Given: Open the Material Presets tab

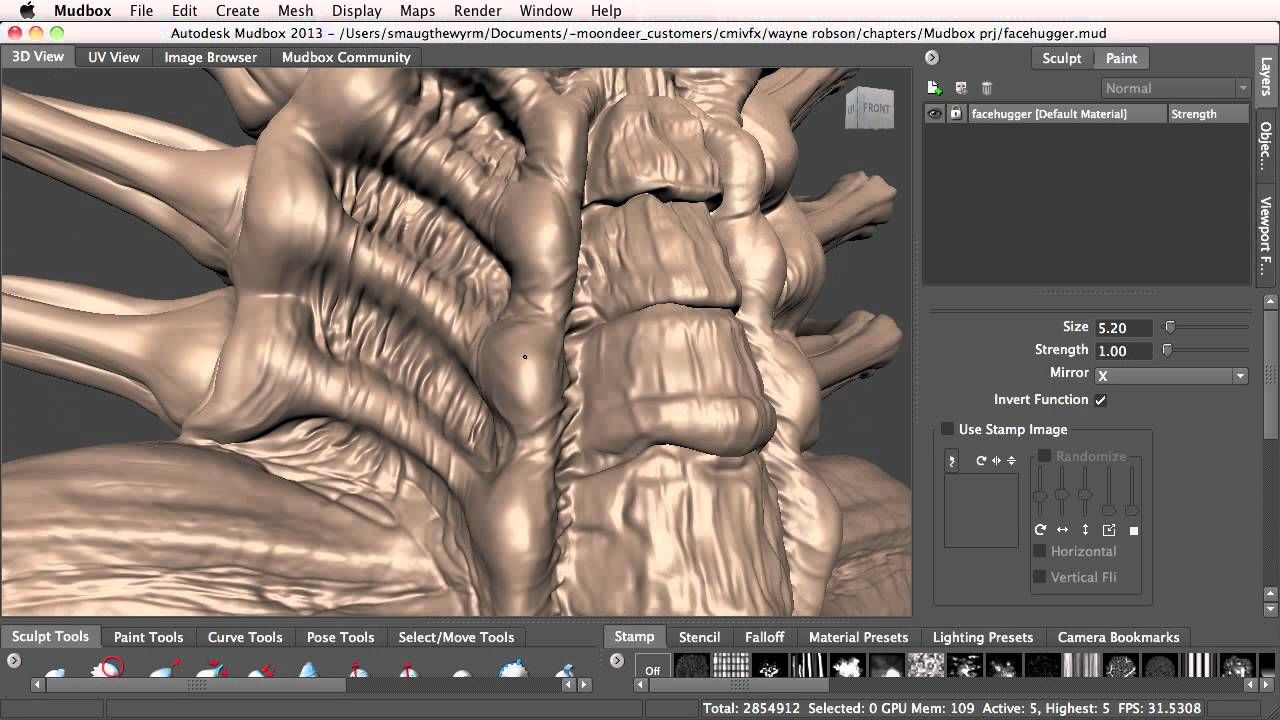Looking at the screenshot, I should tap(859, 637).
